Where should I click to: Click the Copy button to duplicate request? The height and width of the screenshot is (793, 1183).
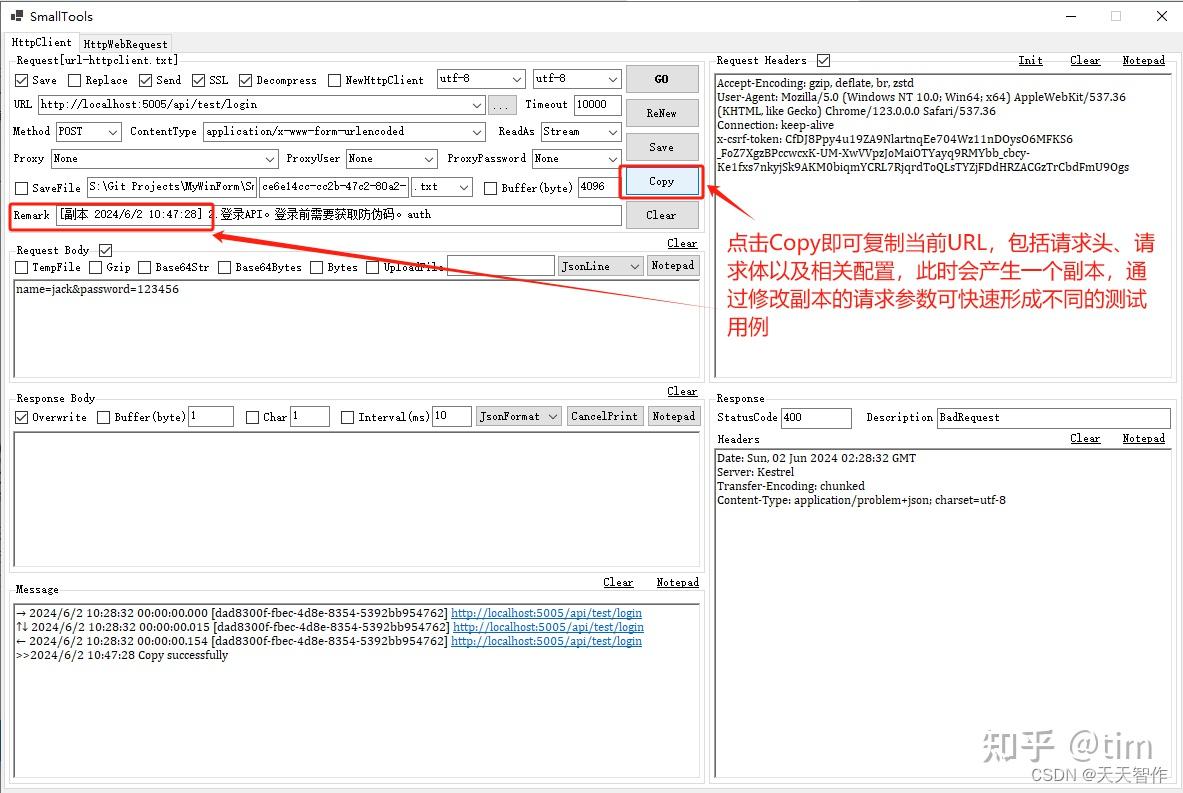click(660, 182)
